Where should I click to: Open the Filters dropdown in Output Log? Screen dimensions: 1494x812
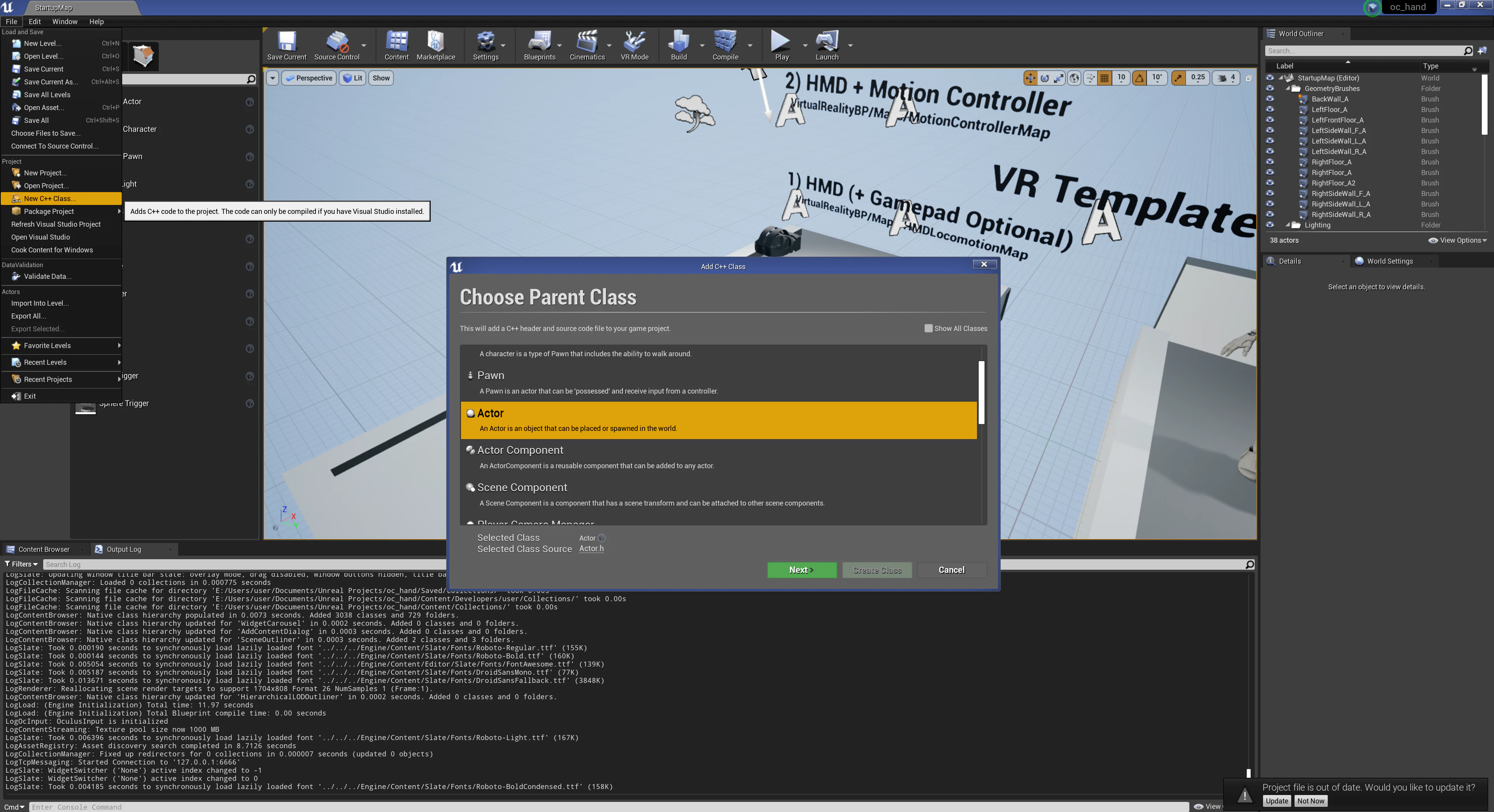(21, 564)
